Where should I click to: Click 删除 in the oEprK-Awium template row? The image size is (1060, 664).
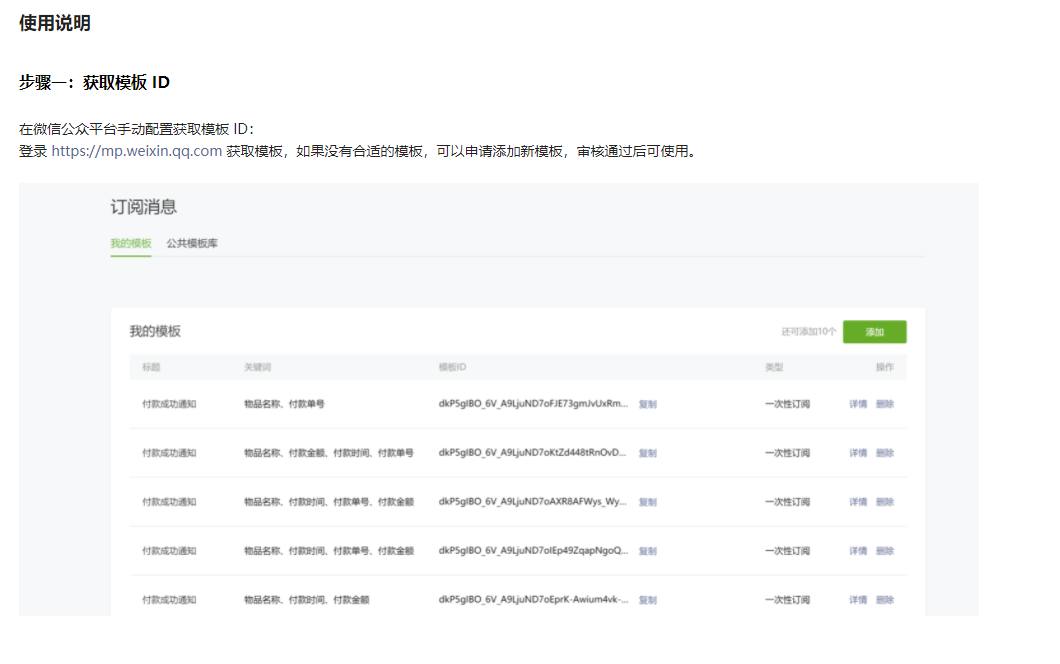(885, 600)
